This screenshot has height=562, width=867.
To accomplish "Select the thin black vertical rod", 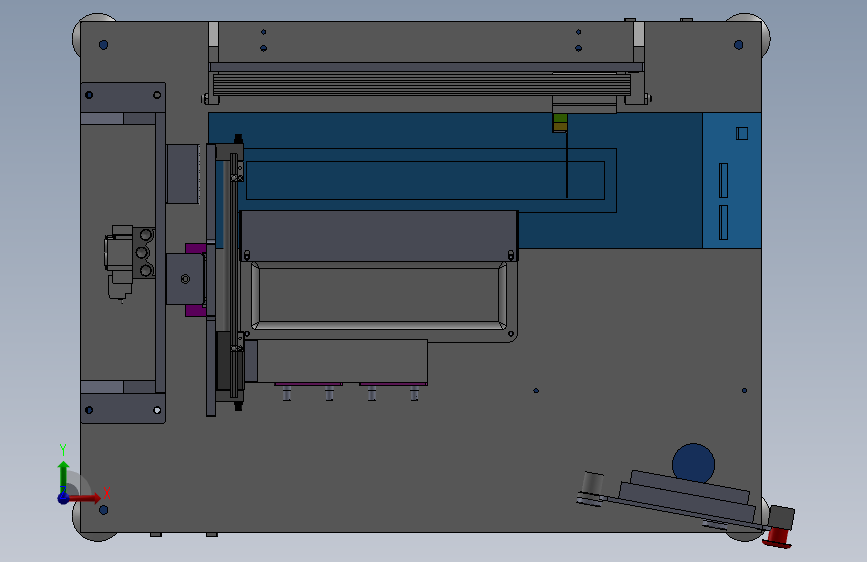I will pyautogui.click(x=567, y=164).
